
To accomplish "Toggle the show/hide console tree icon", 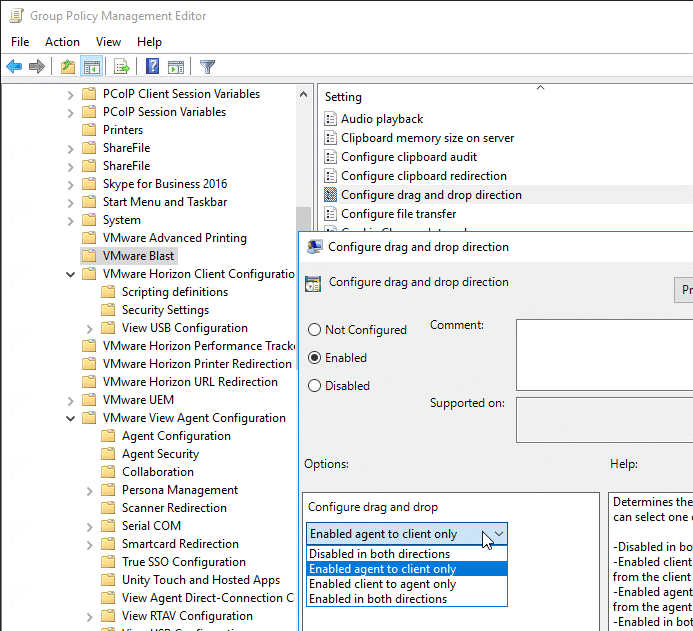I will click(x=91, y=67).
